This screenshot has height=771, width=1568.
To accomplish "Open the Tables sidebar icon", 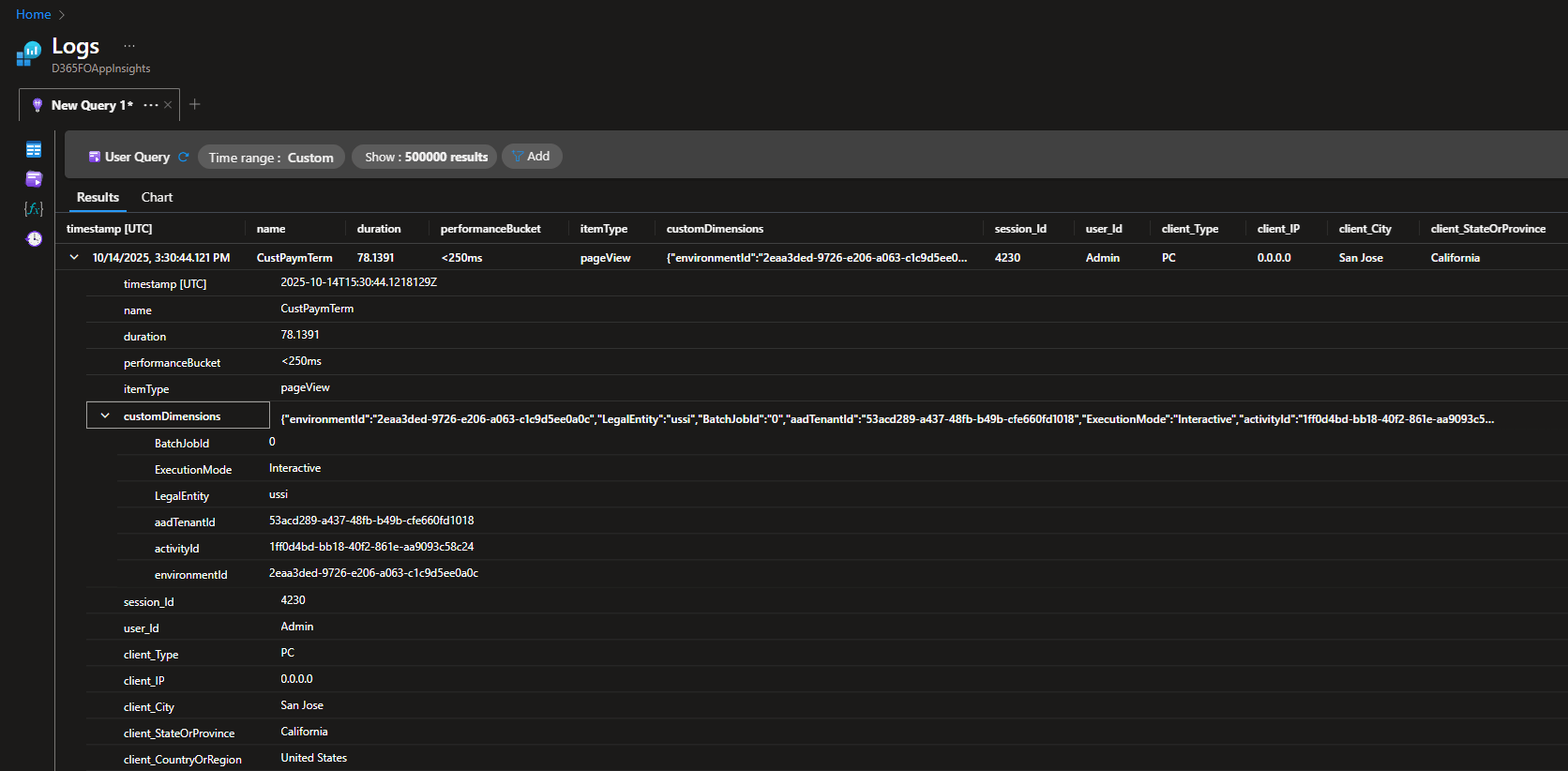I will click(34, 150).
